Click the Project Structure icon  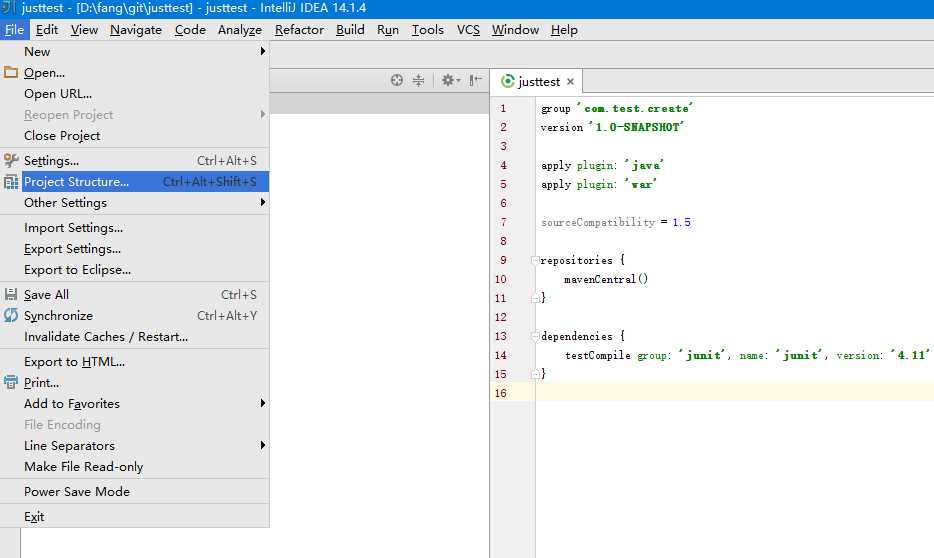tap(11, 182)
